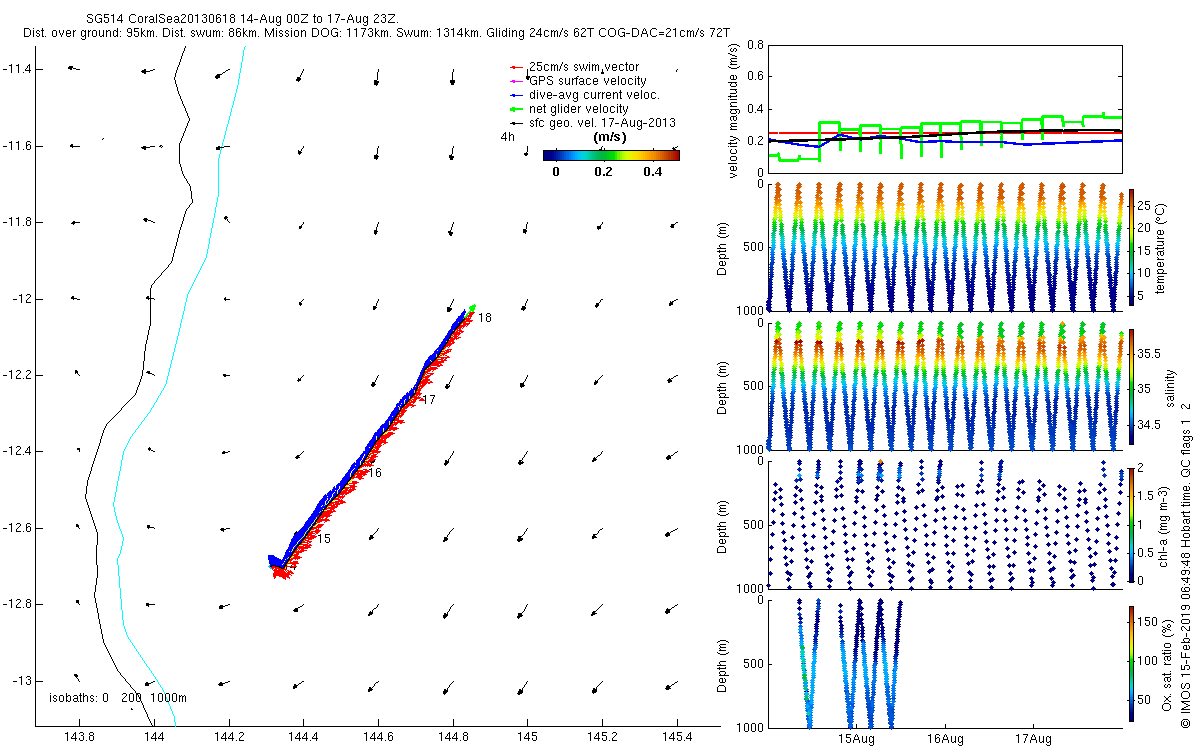This screenshot has width=1200, height=750.
Task: Select legend entry "dive-avg current veloc."
Action: [x=594, y=95]
